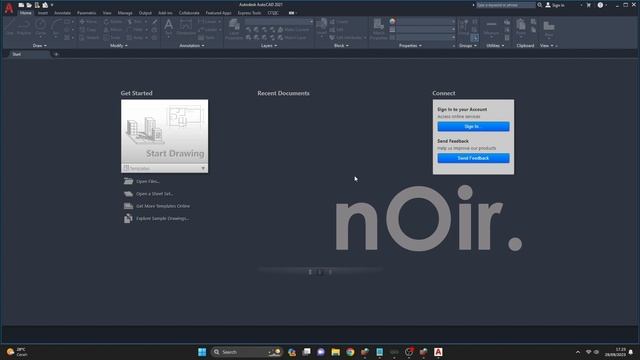Click the keyword search input field
Image resolution: width=640 pixels, height=360 pixels.
(x=506, y=5)
